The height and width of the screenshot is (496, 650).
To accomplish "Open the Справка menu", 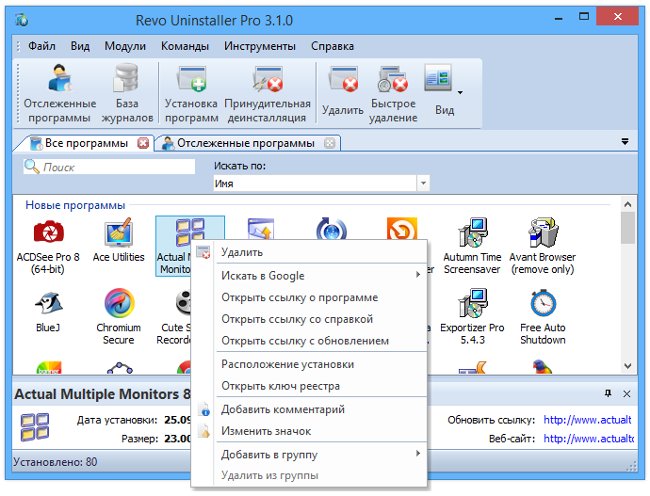I will [332, 46].
